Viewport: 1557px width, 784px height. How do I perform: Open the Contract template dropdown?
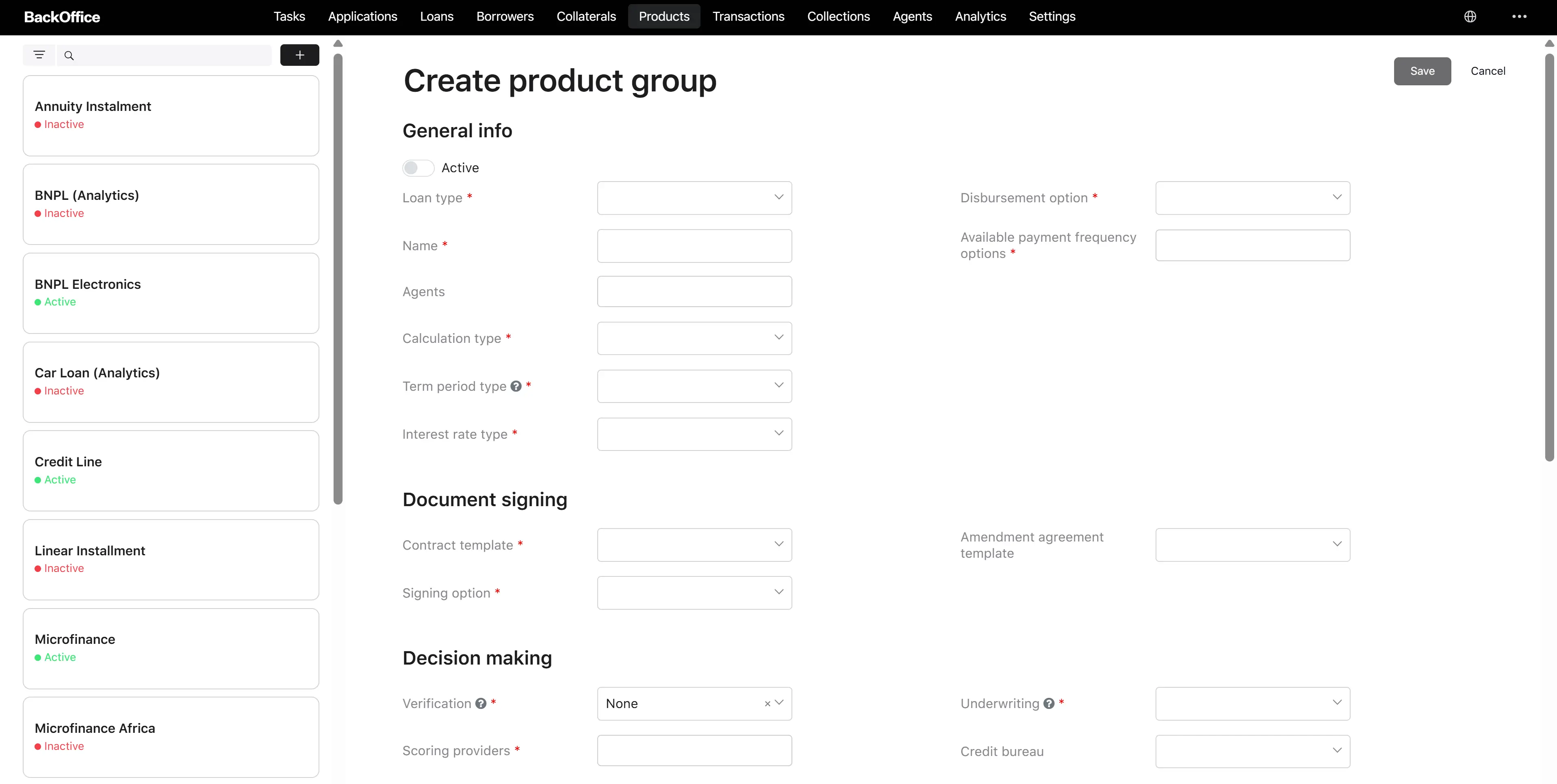[x=694, y=545]
